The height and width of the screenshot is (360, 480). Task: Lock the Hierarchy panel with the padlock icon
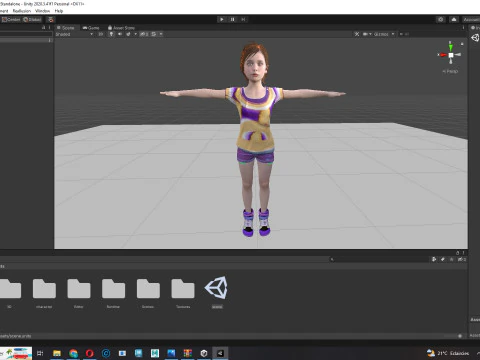coord(44,27)
